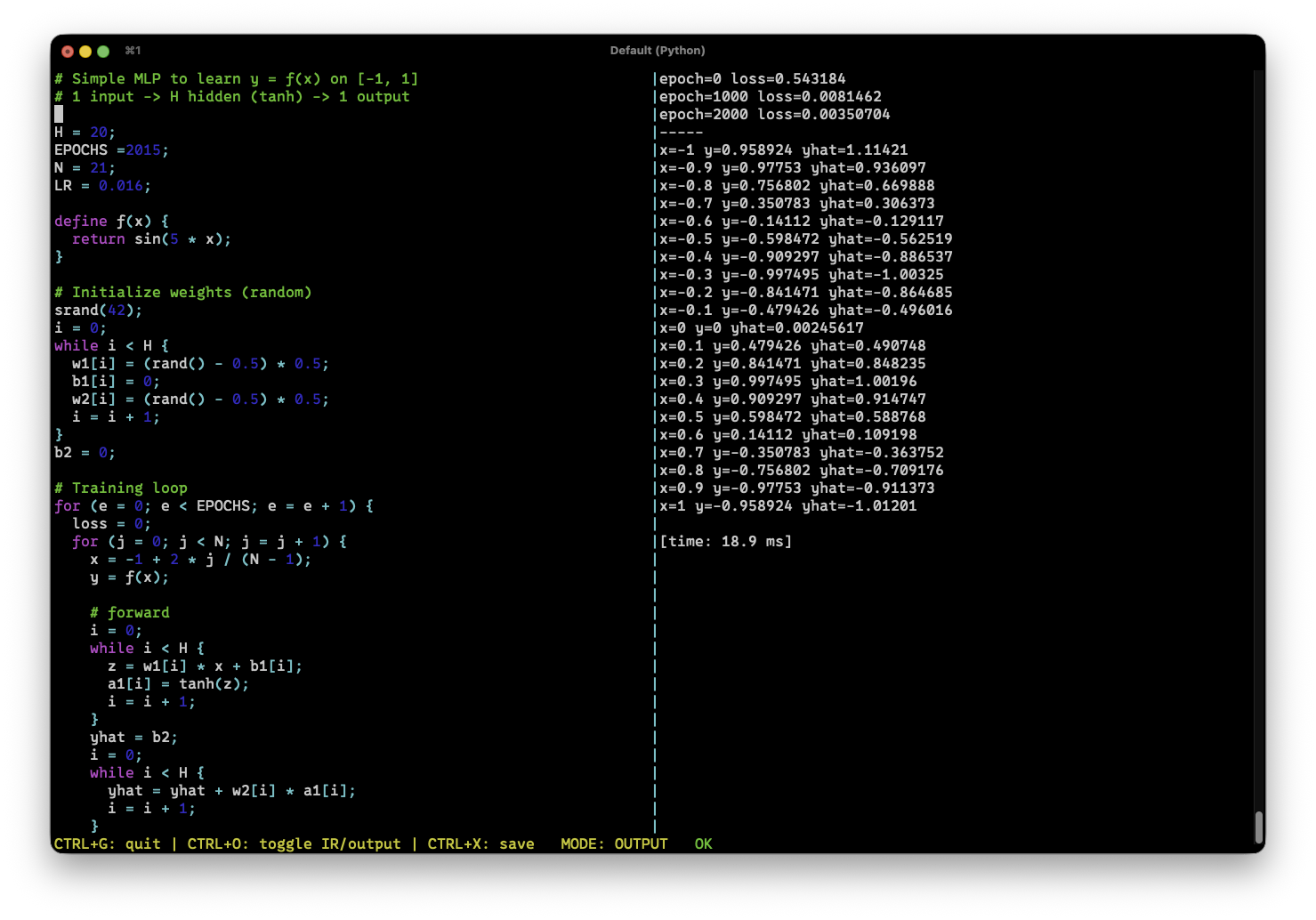Click the MODE: OUTPUT status indicator
1316x920 pixels.
pos(614,843)
